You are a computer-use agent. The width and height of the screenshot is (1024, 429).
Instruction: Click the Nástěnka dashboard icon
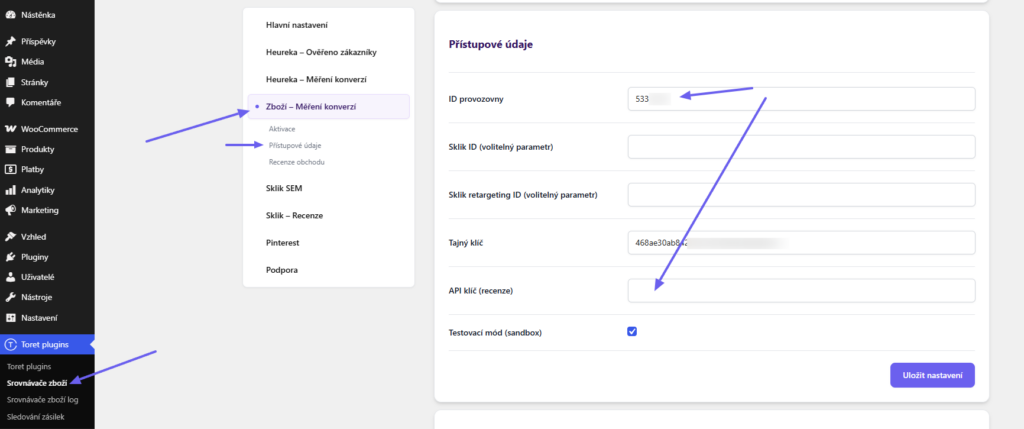[x=10, y=15]
